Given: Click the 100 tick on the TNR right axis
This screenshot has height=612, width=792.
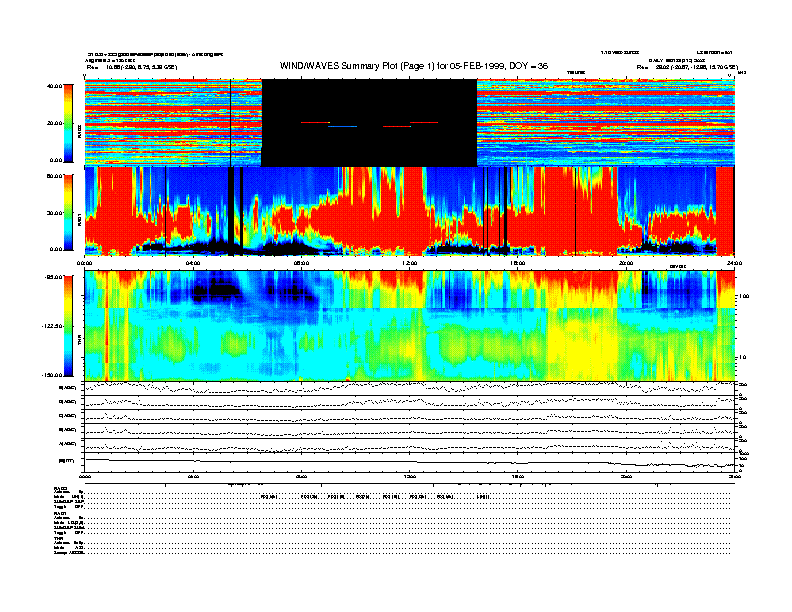Looking at the screenshot, I should (743, 296).
